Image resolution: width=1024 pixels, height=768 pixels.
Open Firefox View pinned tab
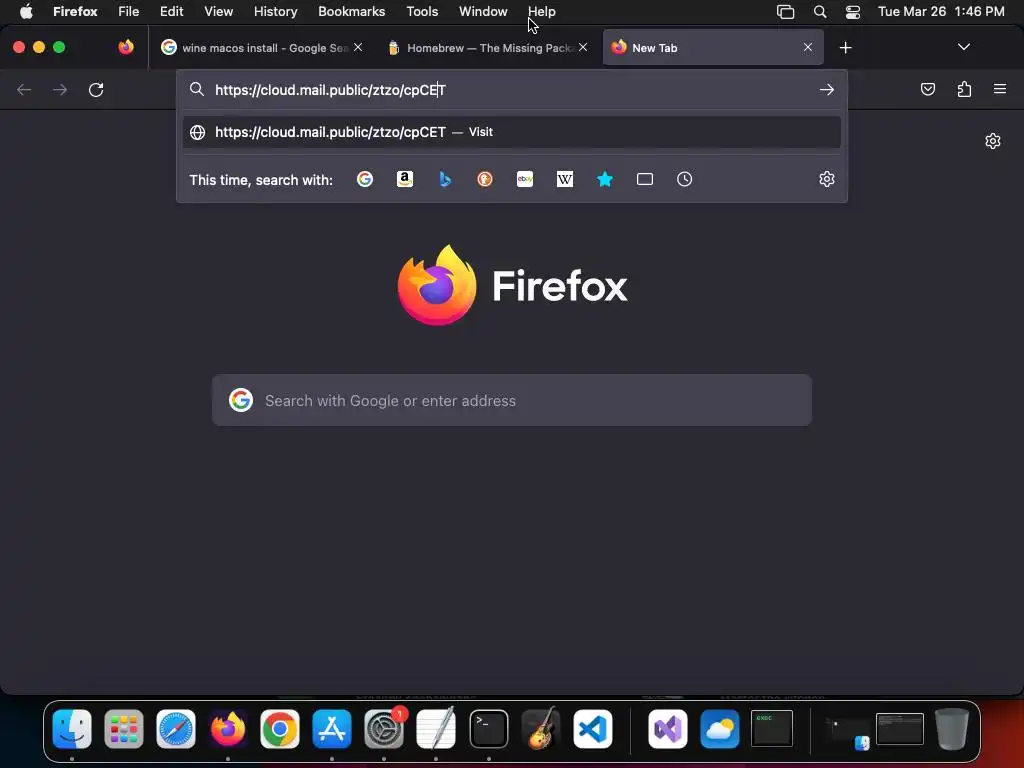[x=126, y=47]
